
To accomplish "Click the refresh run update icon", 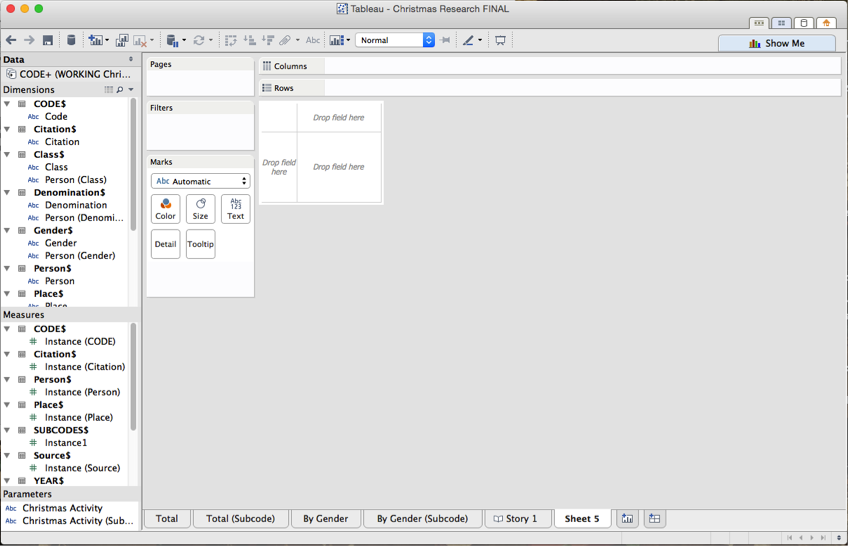I will pos(199,40).
